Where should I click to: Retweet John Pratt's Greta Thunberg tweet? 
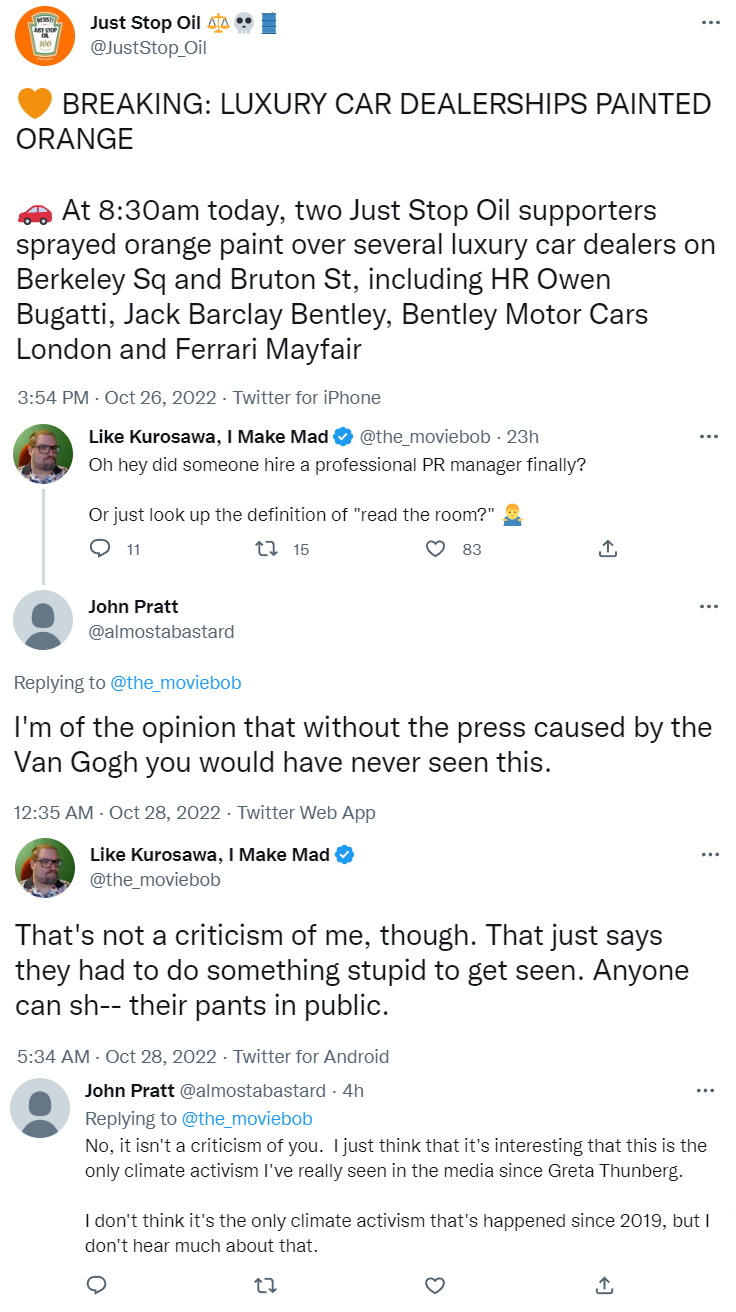(266, 1284)
